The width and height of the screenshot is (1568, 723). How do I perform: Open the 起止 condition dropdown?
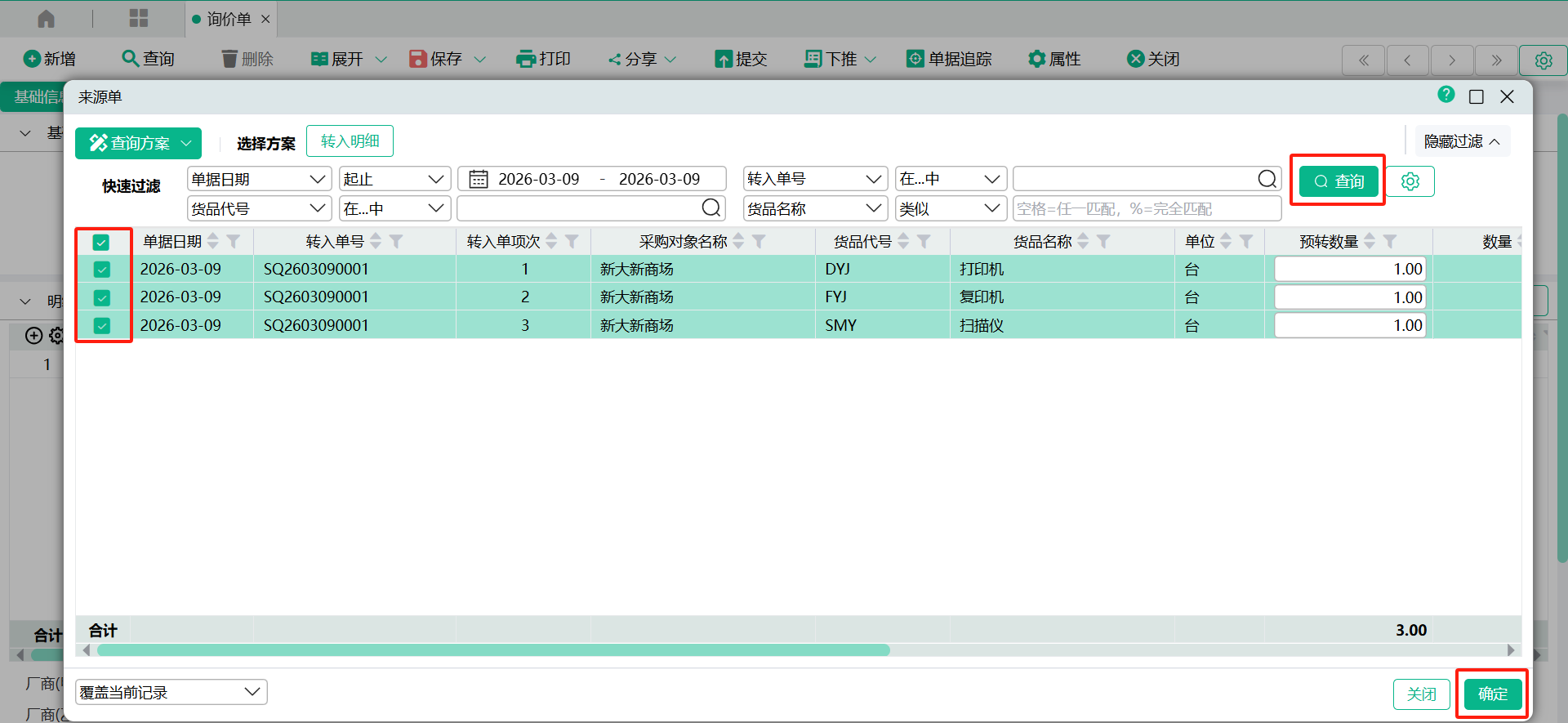click(x=394, y=179)
